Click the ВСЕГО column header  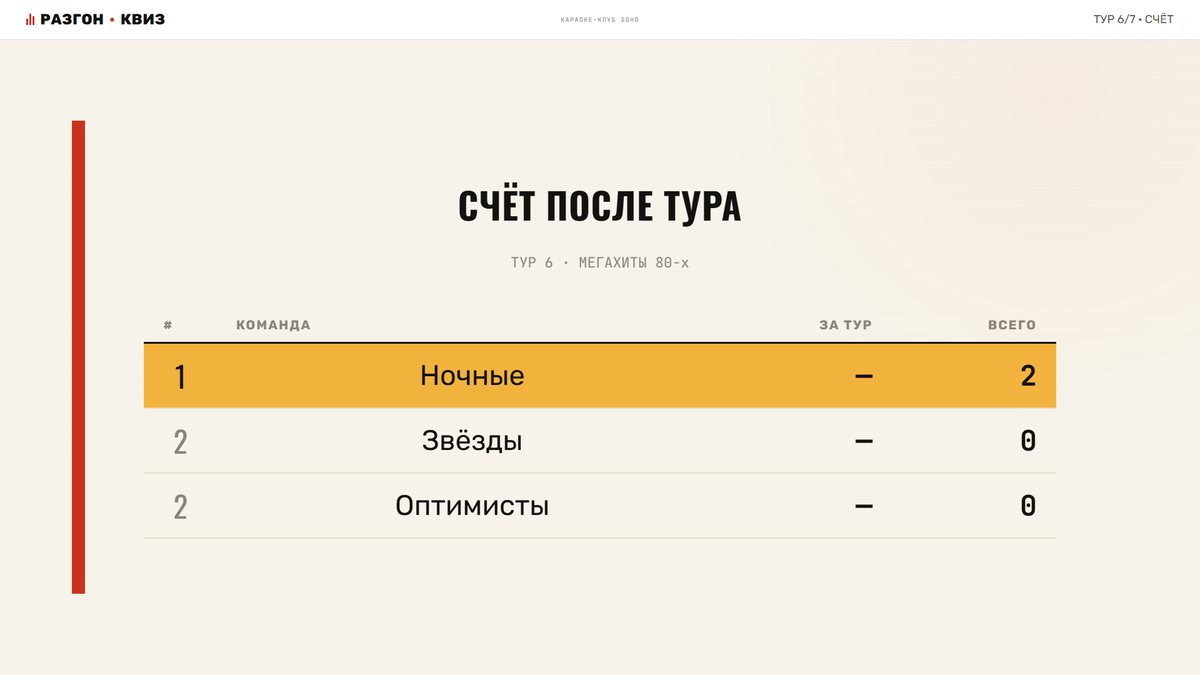(x=1012, y=325)
